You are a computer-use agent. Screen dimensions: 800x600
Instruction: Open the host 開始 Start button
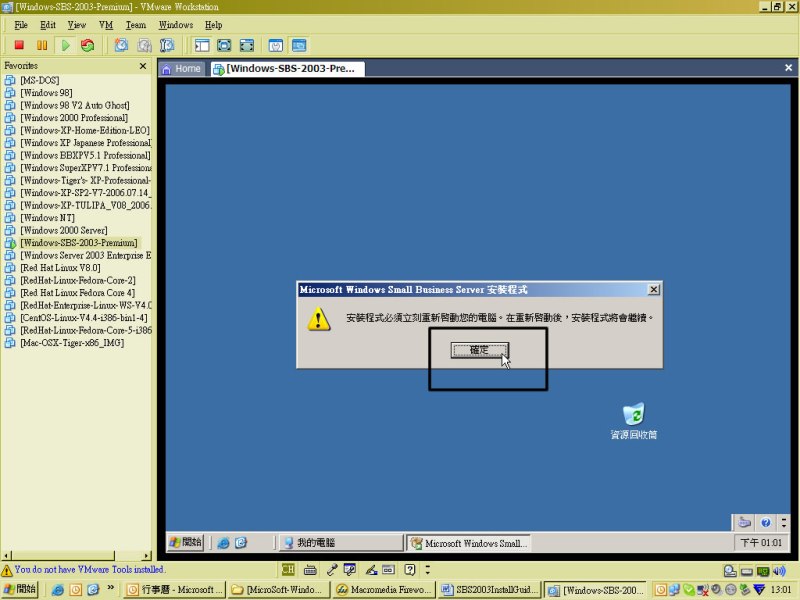20,589
